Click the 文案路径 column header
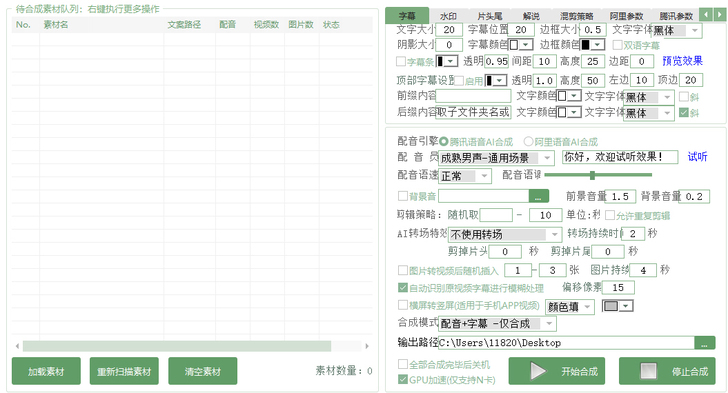 (x=184, y=25)
